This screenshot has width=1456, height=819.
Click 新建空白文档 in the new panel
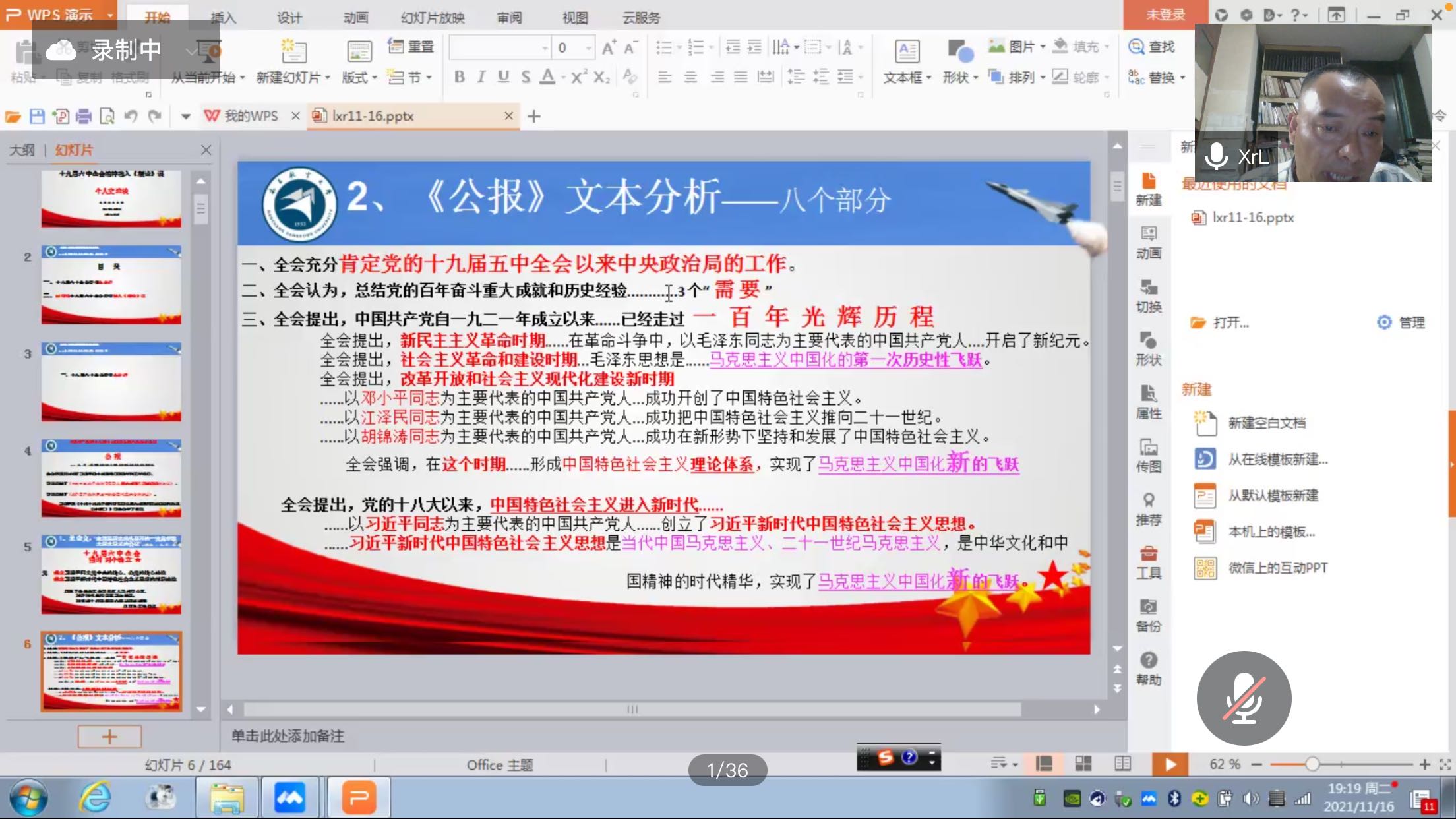pos(1266,423)
